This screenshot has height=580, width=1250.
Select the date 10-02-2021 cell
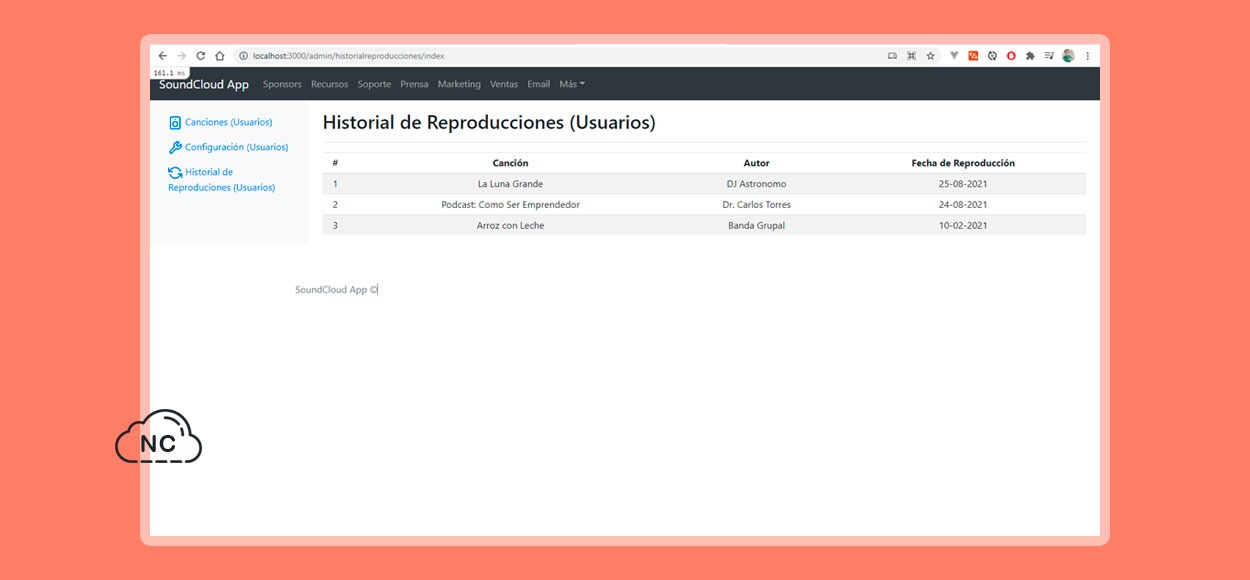[963, 225]
